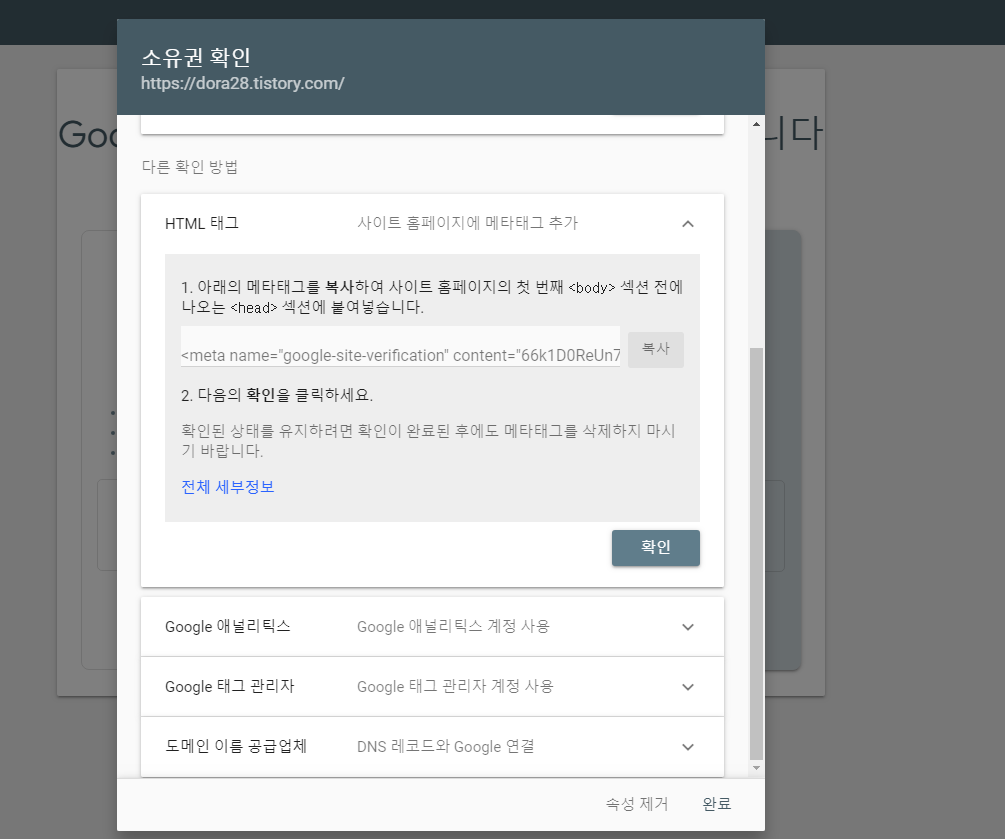
Task: Expand the 도메인 이름 공급업체 chevron
Action: [x=688, y=747]
